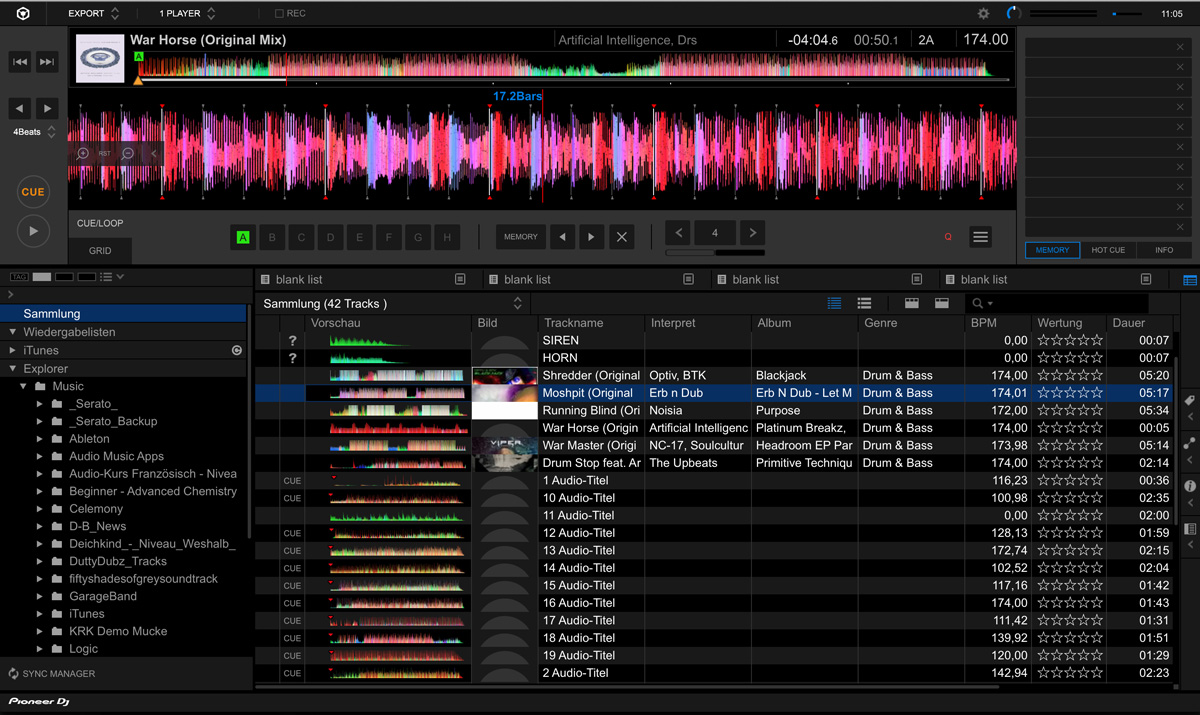Collapse the Wiedergabelisten tree section
The height and width of the screenshot is (715, 1200).
point(13,332)
